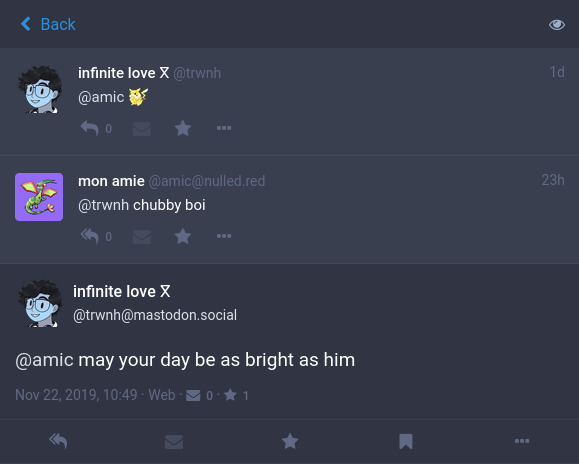Reply-all in bottom action bar
Screen dimensions: 579x464
pos(58,441)
